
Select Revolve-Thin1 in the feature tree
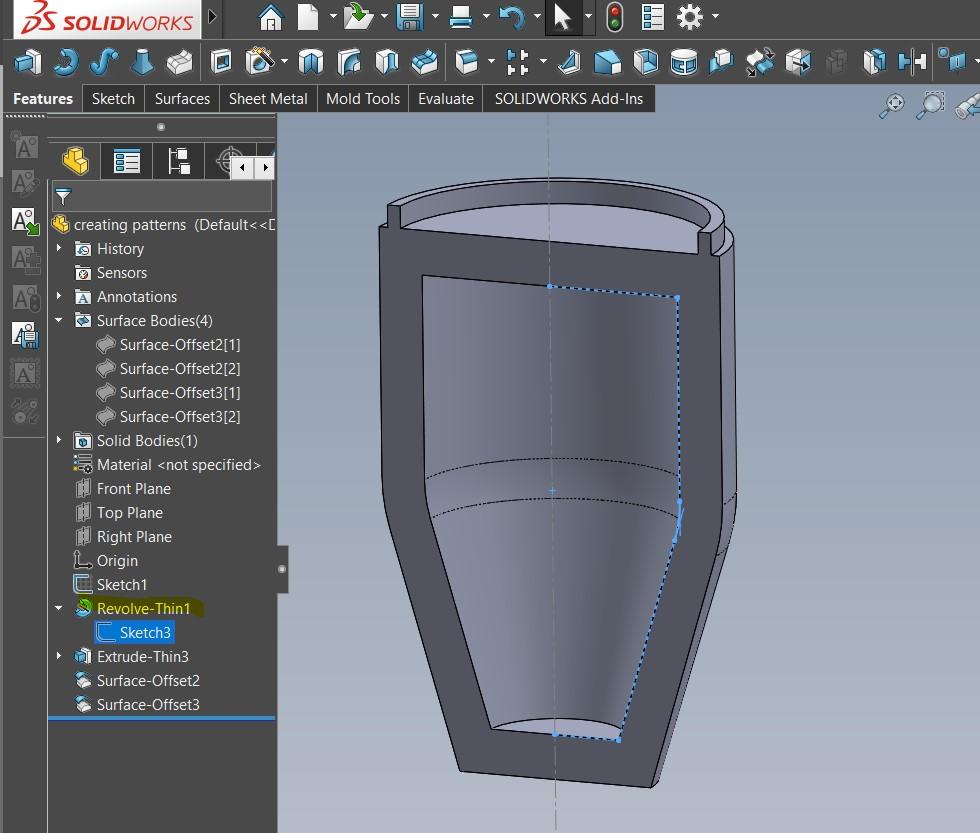(x=143, y=609)
